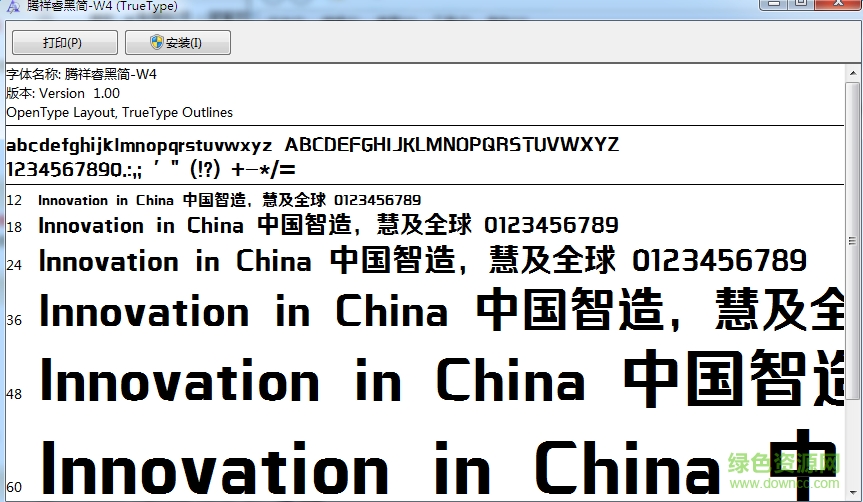863x502 pixels.
Task: Click the 18-point Innovation in China sample
Action: pyautogui.click(x=328, y=225)
